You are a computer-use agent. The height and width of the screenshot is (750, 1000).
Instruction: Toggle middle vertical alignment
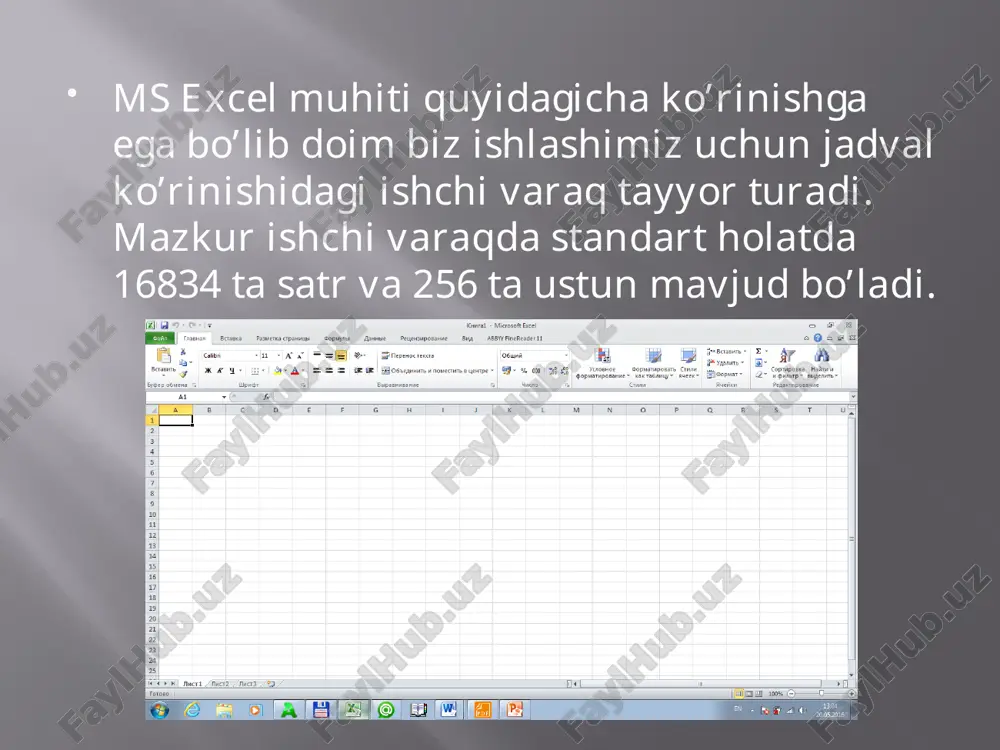328,355
